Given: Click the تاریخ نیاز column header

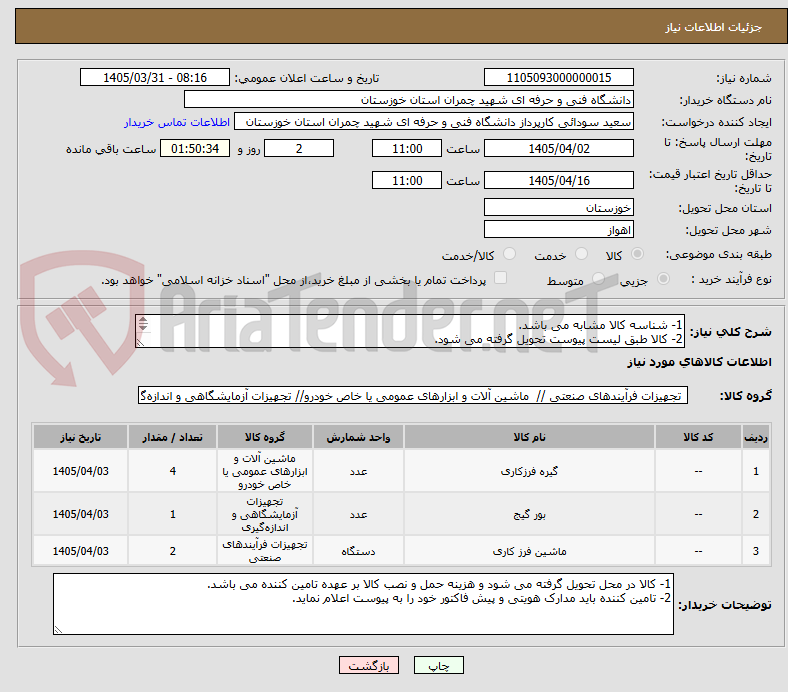Looking at the screenshot, I should [x=80, y=437].
